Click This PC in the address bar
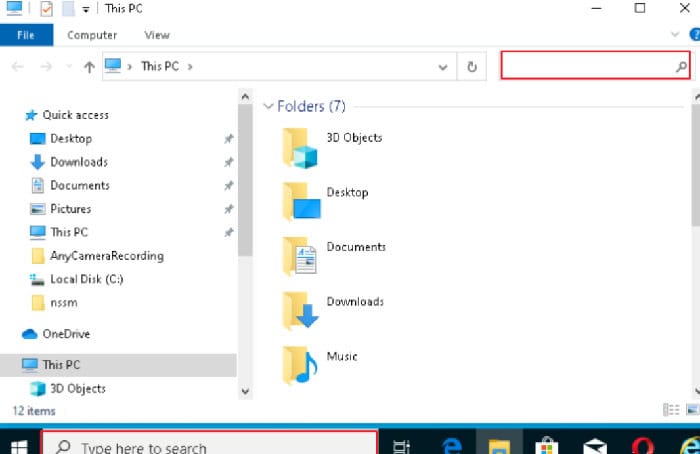Viewport: 700px width, 454px height. point(160,67)
